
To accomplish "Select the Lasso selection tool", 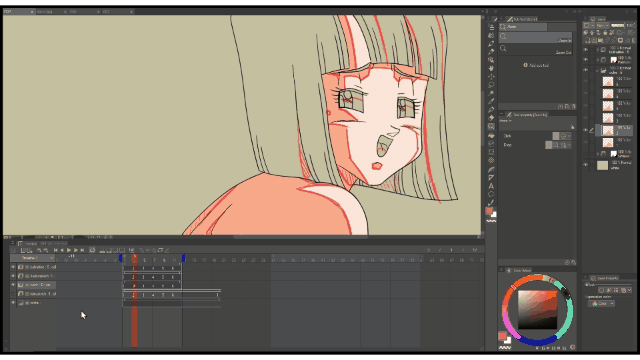I will (x=491, y=85).
